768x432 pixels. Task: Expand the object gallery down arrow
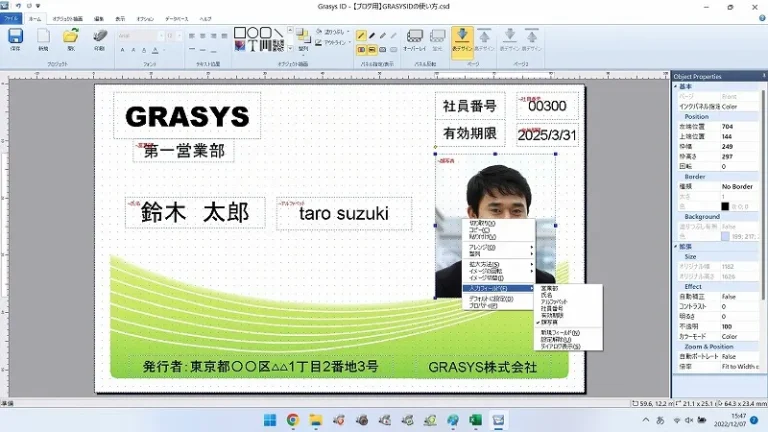coord(290,48)
